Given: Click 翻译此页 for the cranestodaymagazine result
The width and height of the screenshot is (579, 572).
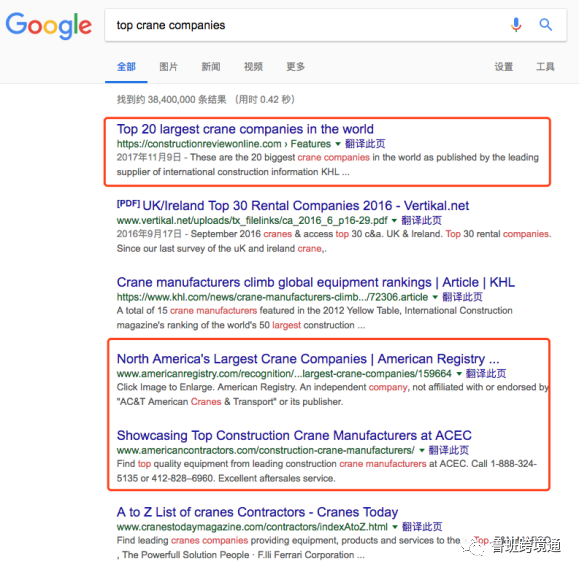Looking at the screenshot, I should (x=422, y=527).
